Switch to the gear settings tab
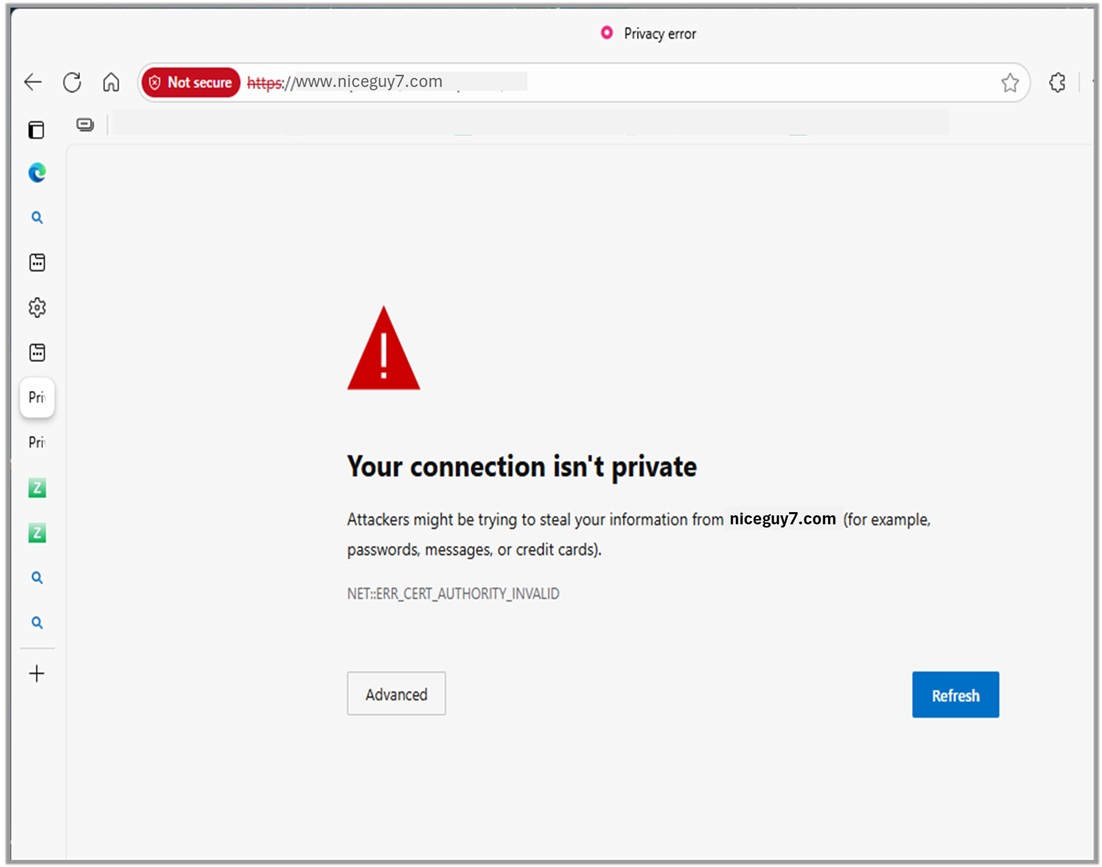 pyautogui.click(x=37, y=308)
